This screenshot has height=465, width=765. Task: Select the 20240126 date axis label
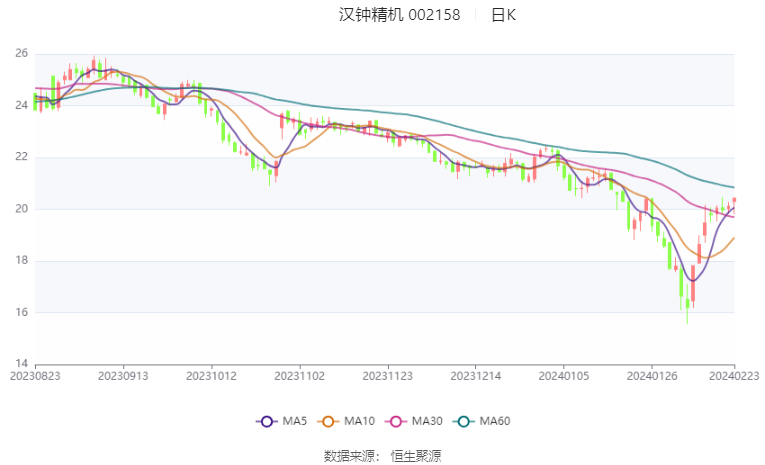pyautogui.click(x=652, y=376)
